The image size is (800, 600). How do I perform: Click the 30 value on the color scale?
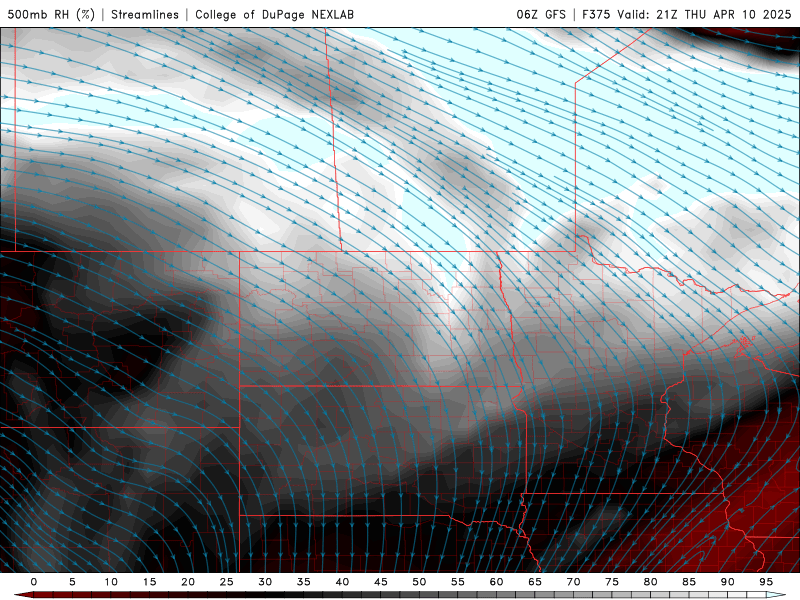265,582
